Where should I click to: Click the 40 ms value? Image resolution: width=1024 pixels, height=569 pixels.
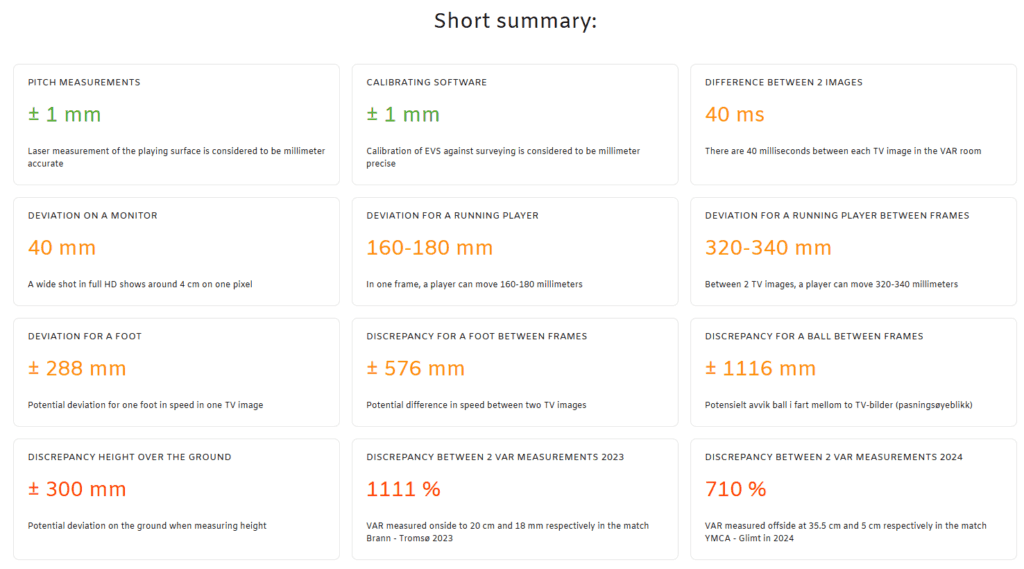pyautogui.click(x=734, y=115)
